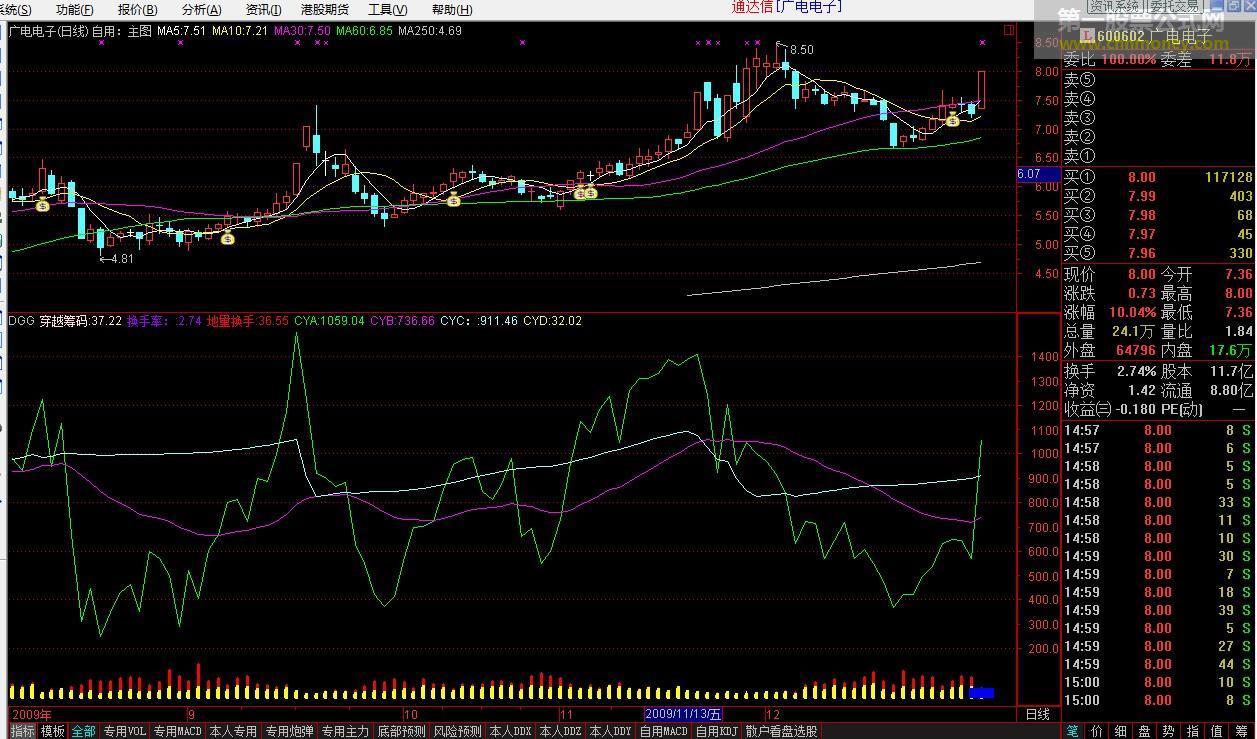Open the 资讯(I) menu
The width and height of the screenshot is (1257, 739).
point(263,9)
